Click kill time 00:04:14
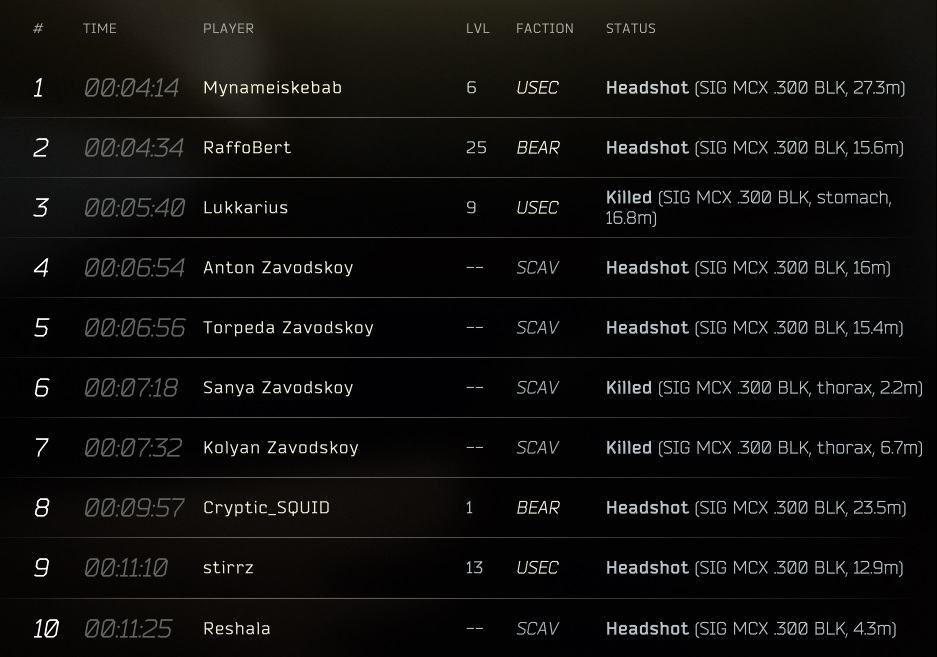This screenshot has height=657, width=937. tap(131, 88)
